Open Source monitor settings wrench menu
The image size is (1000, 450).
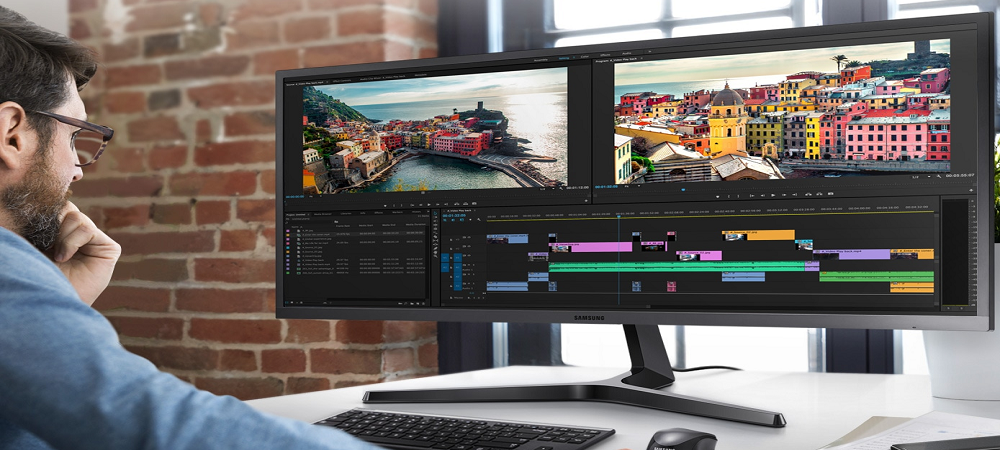coord(561,188)
